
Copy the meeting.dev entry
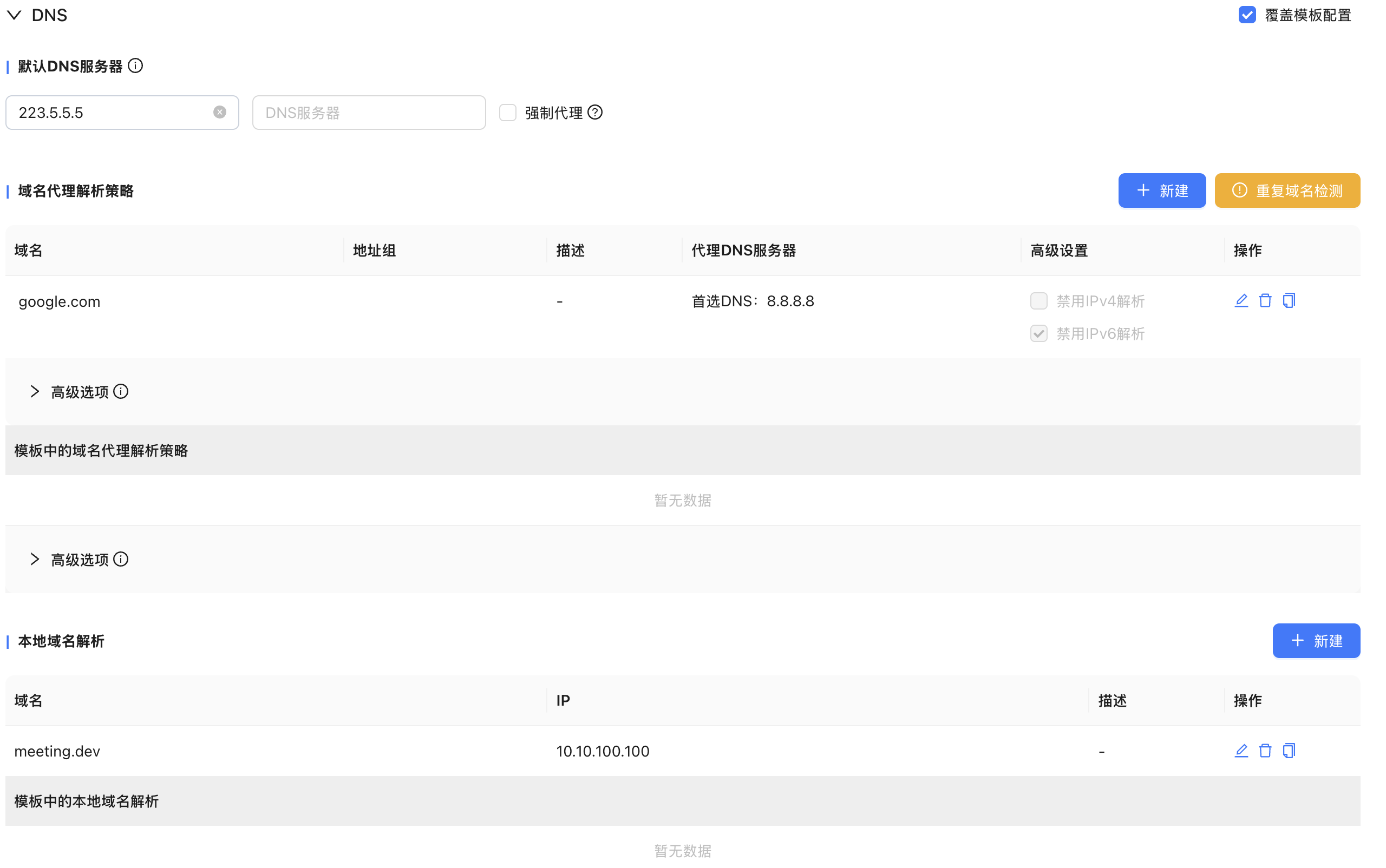1289,751
